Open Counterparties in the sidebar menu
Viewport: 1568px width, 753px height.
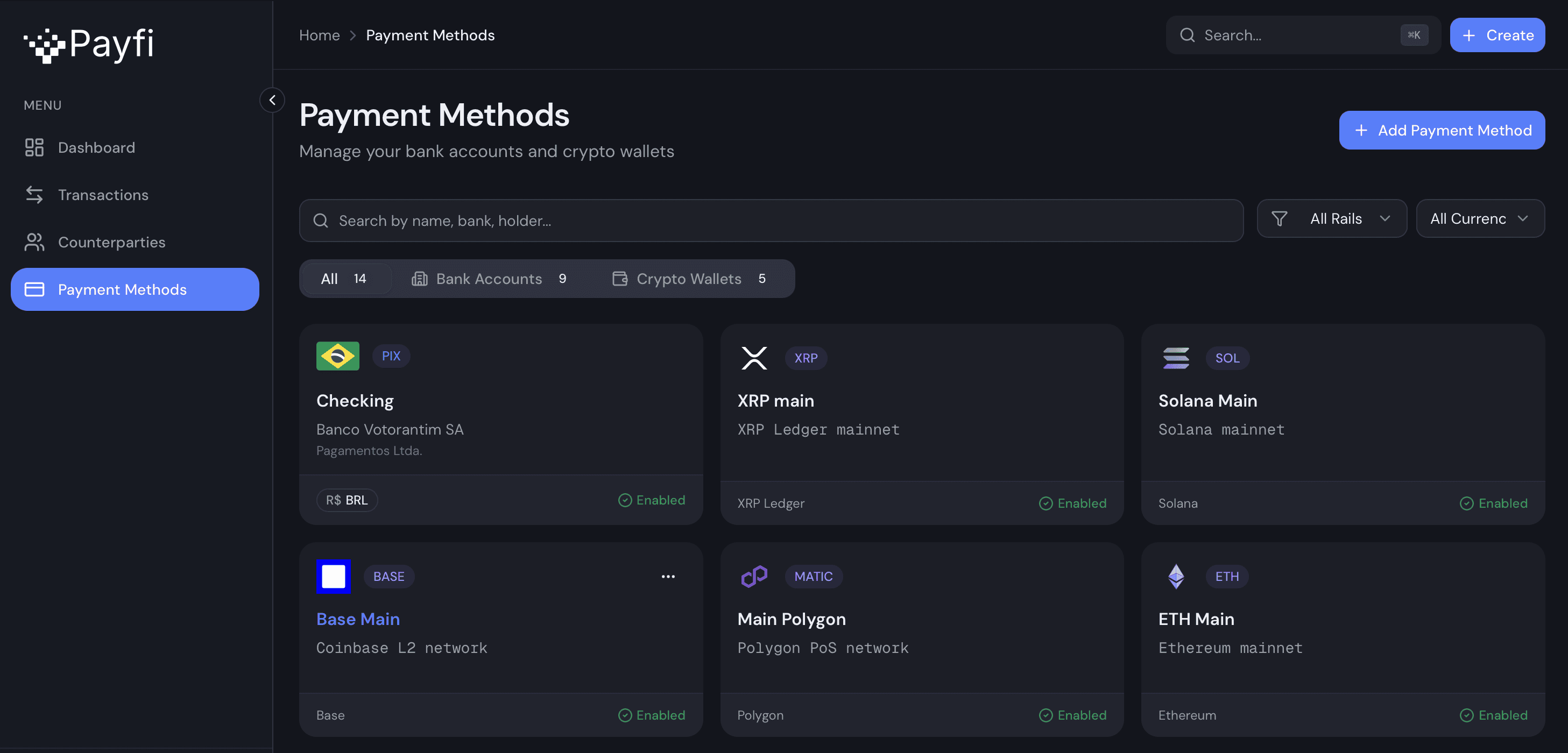(x=111, y=242)
